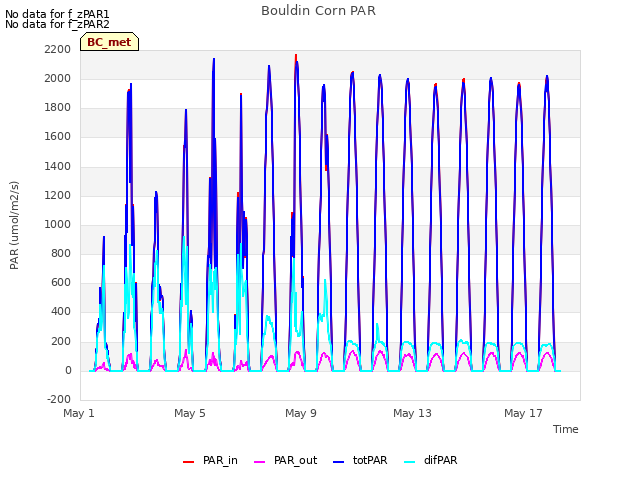The height and width of the screenshot is (480, 640).
Task: Click the May 1 x-axis tick label
Action: click(x=79, y=413)
